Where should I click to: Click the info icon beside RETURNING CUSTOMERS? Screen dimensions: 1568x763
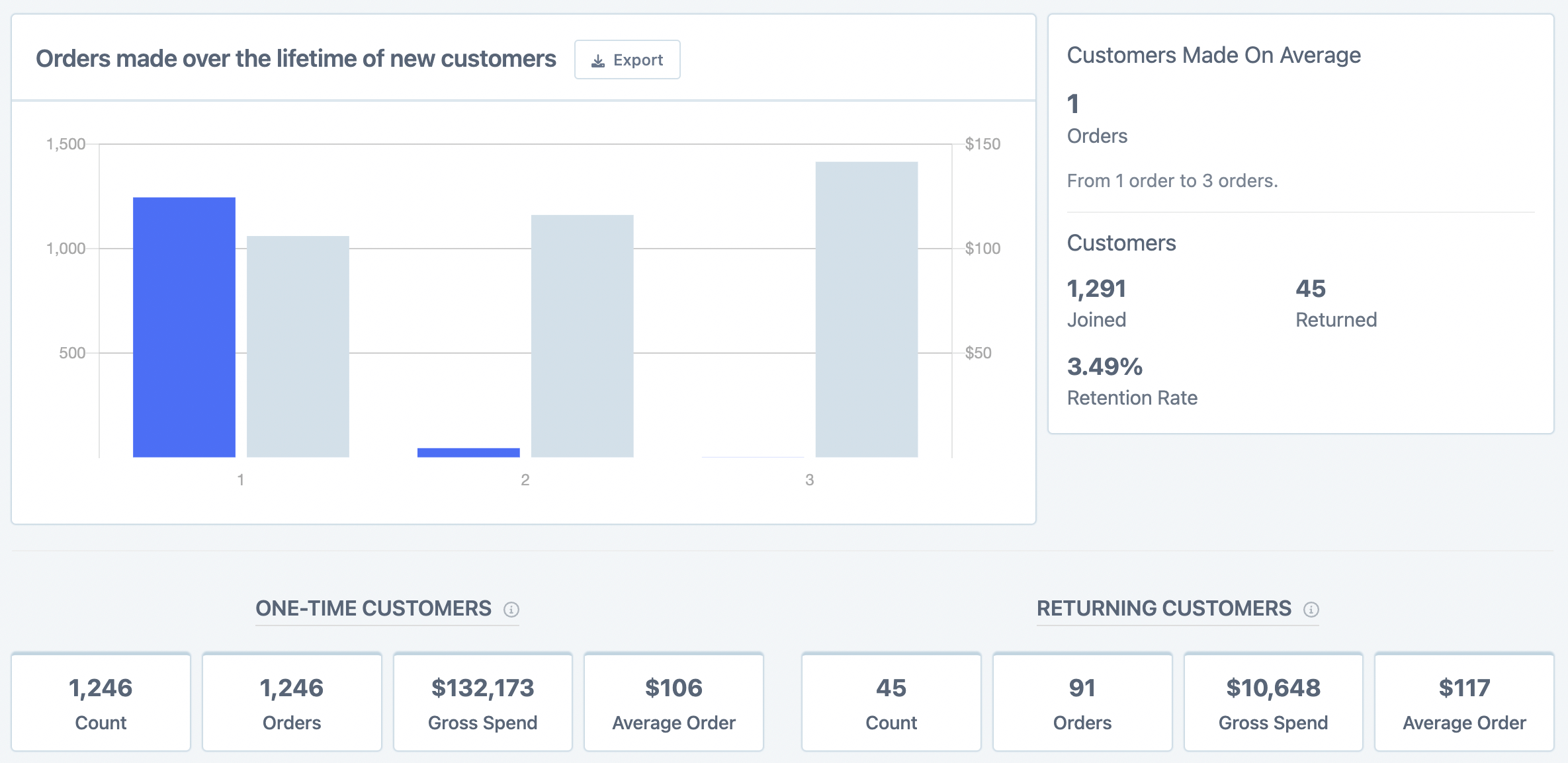1313,610
